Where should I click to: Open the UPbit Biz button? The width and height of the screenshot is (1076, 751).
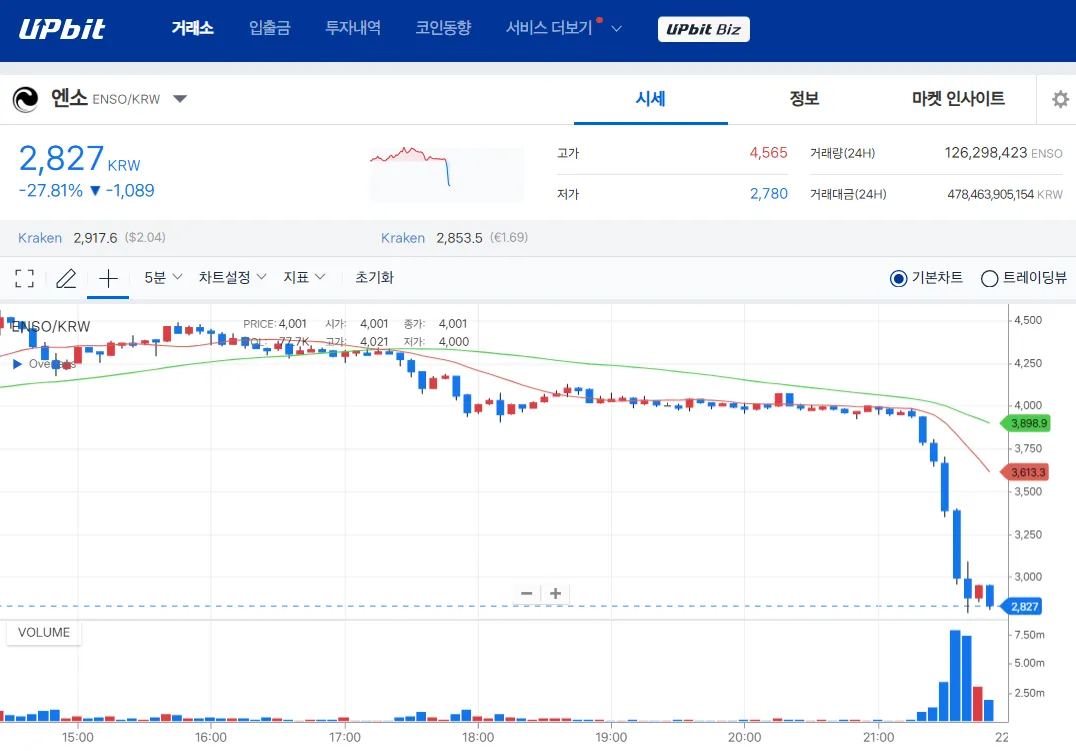(703, 29)
